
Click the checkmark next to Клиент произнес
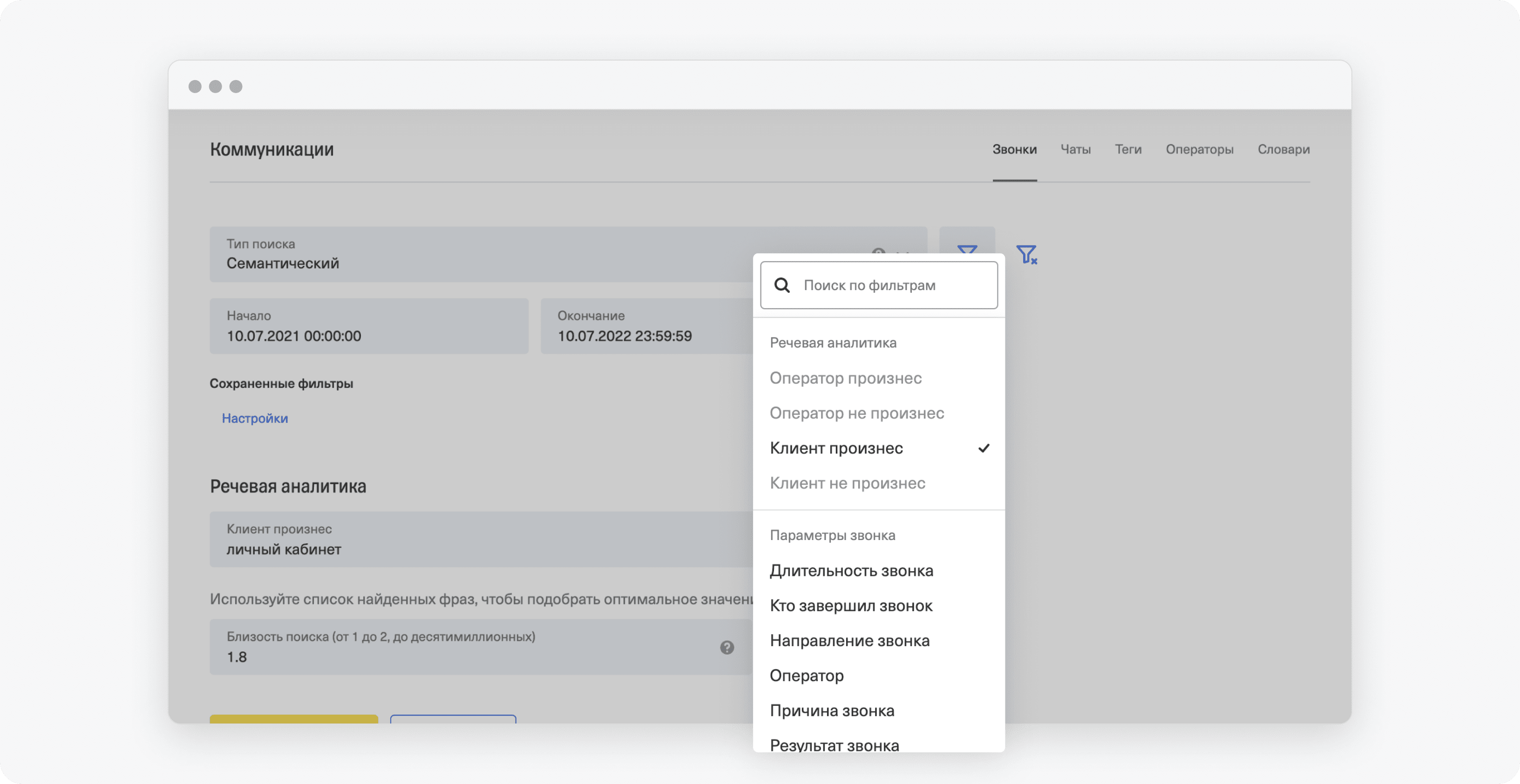coord(983,448)
